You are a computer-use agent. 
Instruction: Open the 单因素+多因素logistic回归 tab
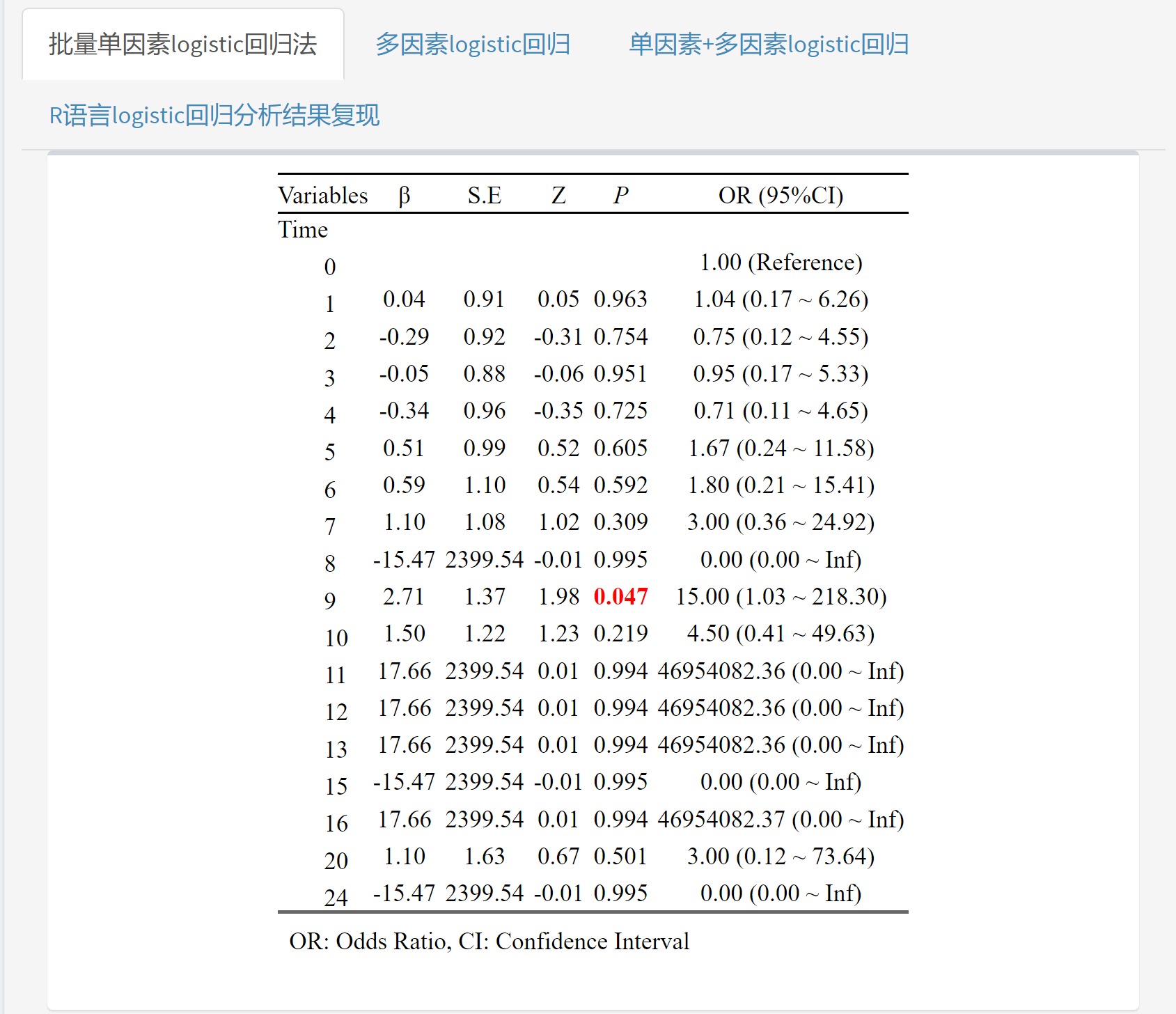click(769, 45)
